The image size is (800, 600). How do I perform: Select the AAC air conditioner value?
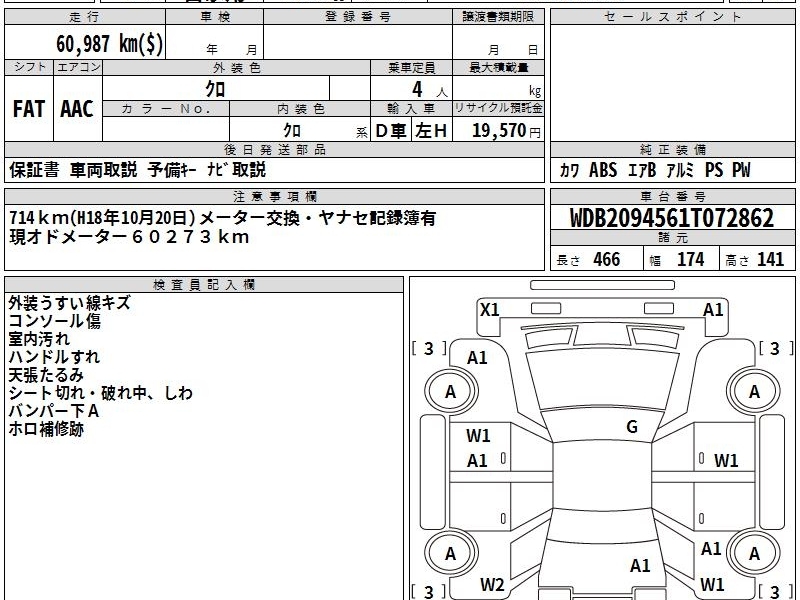(x=77, y=109)
